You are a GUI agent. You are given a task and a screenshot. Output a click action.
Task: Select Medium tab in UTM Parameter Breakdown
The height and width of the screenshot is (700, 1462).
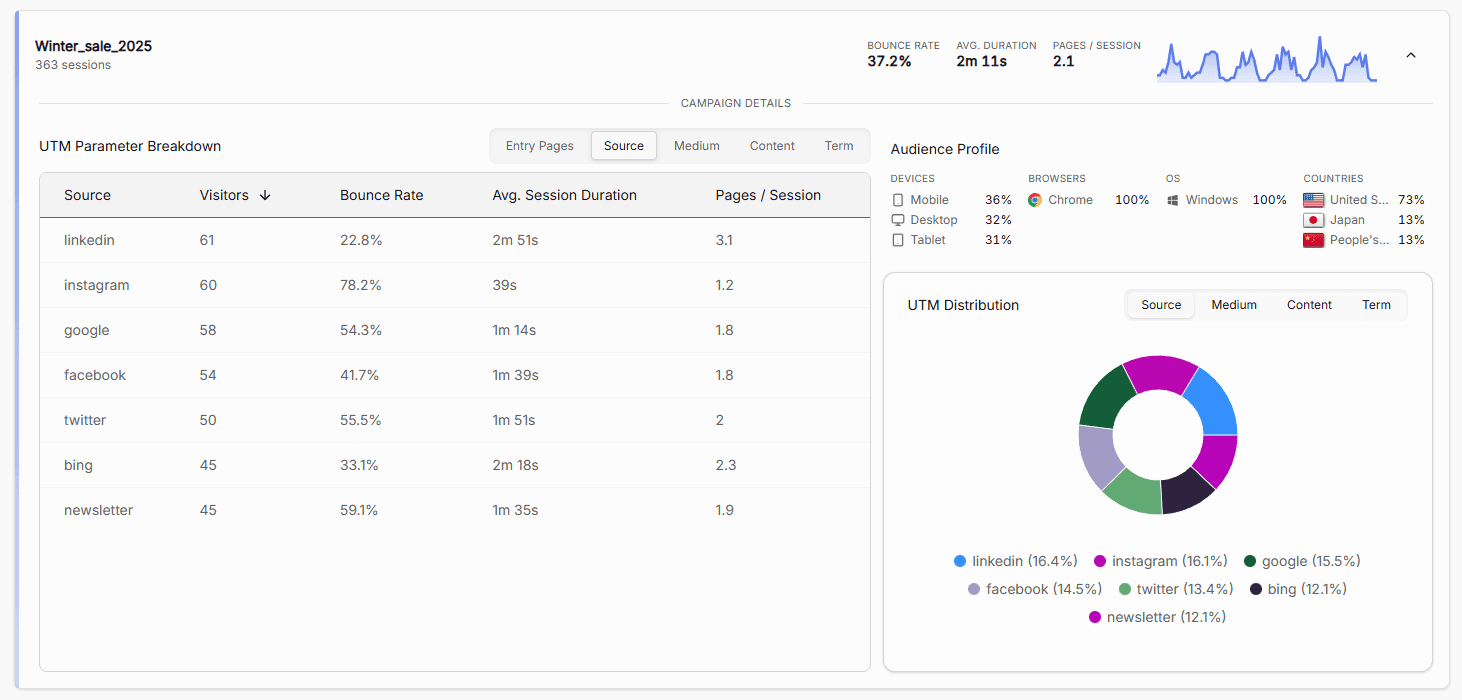696,146
